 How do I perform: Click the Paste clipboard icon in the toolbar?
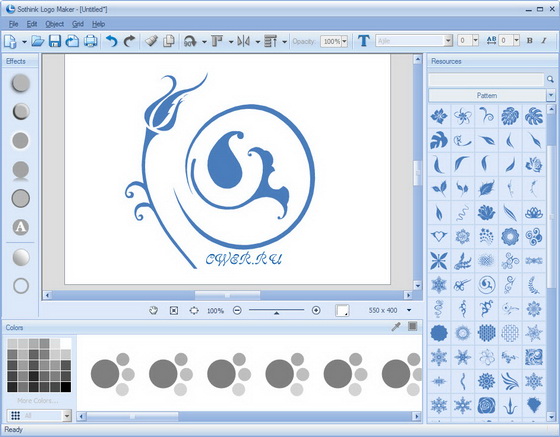pyautogui.click(x=151, y=41)
